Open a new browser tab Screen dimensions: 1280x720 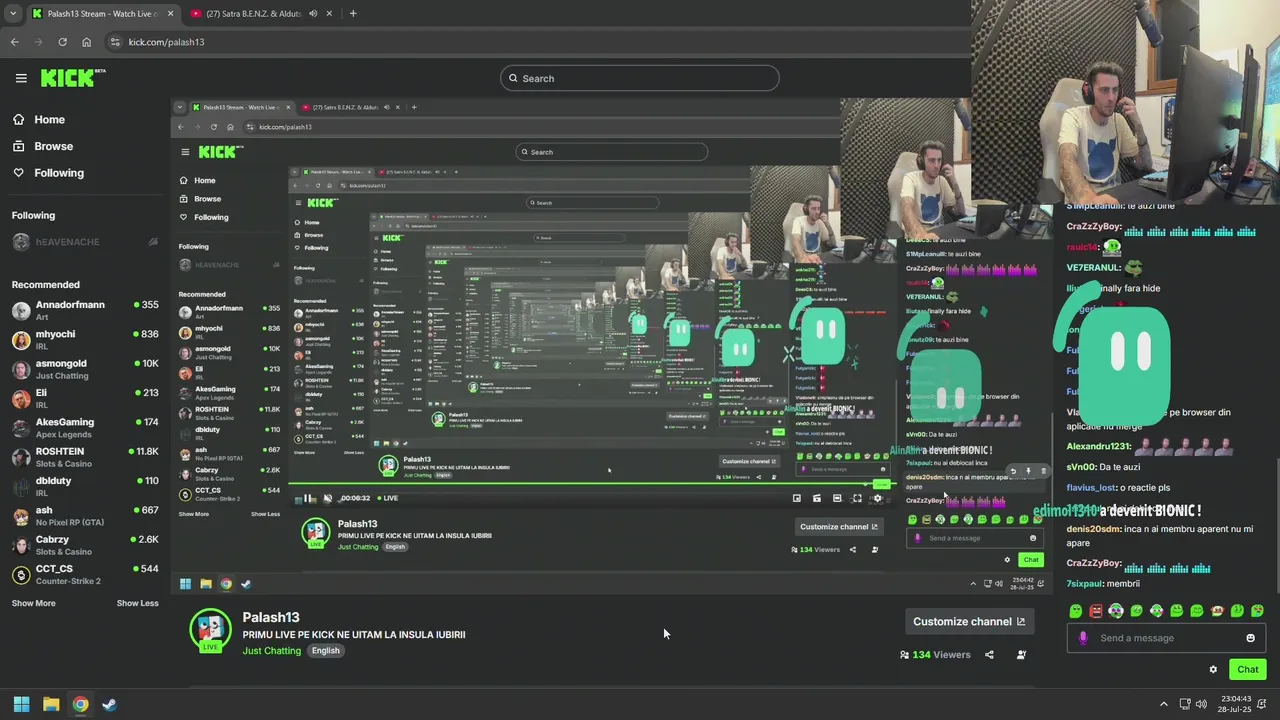tap(353, 14)
